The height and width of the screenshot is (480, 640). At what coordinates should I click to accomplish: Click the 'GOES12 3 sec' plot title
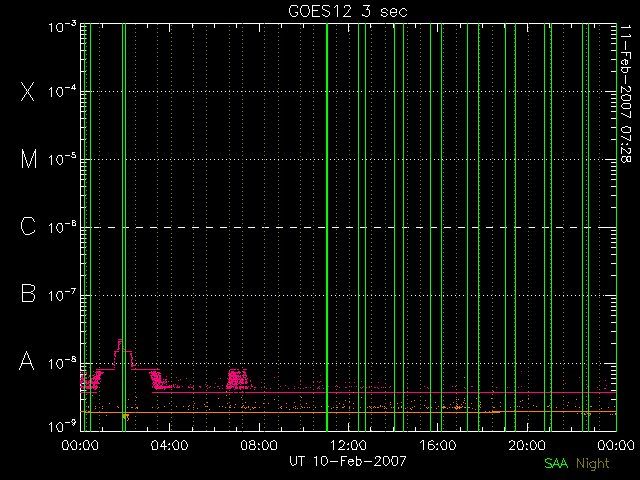(x=348, y=11)
